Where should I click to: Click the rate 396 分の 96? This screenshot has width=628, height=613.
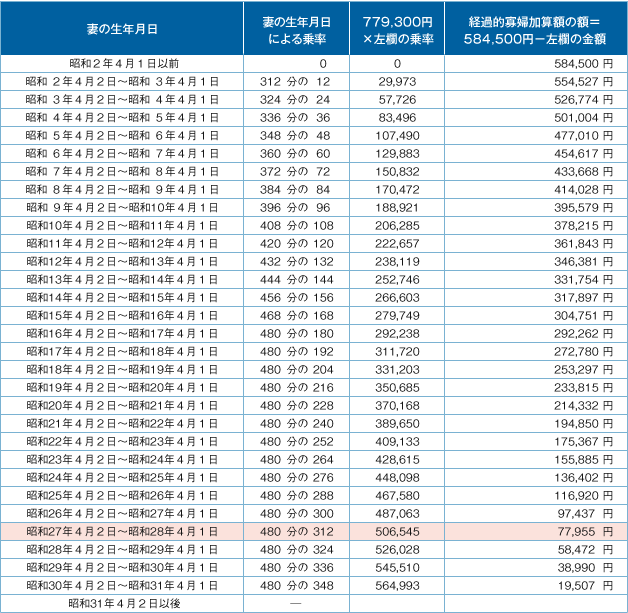coord(295,208)
